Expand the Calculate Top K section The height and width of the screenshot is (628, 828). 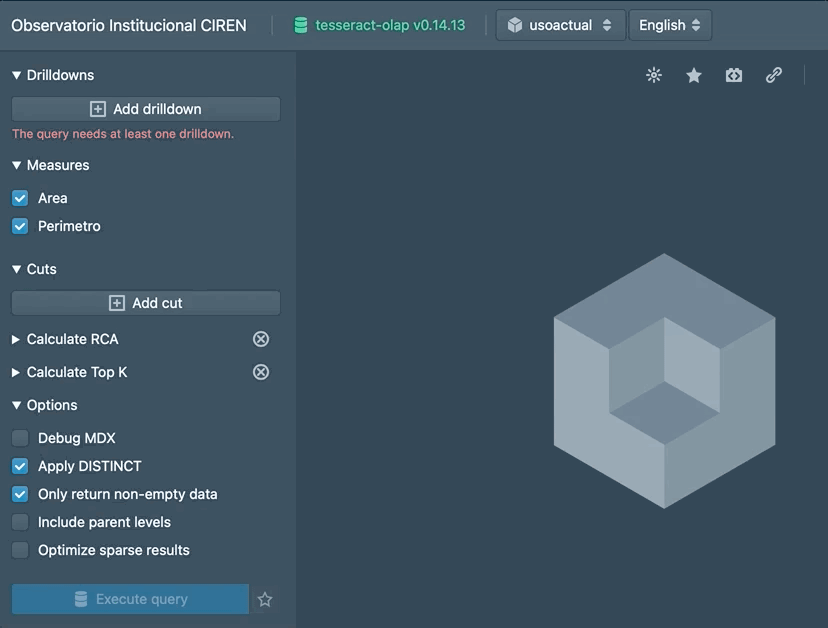[70, 372]
